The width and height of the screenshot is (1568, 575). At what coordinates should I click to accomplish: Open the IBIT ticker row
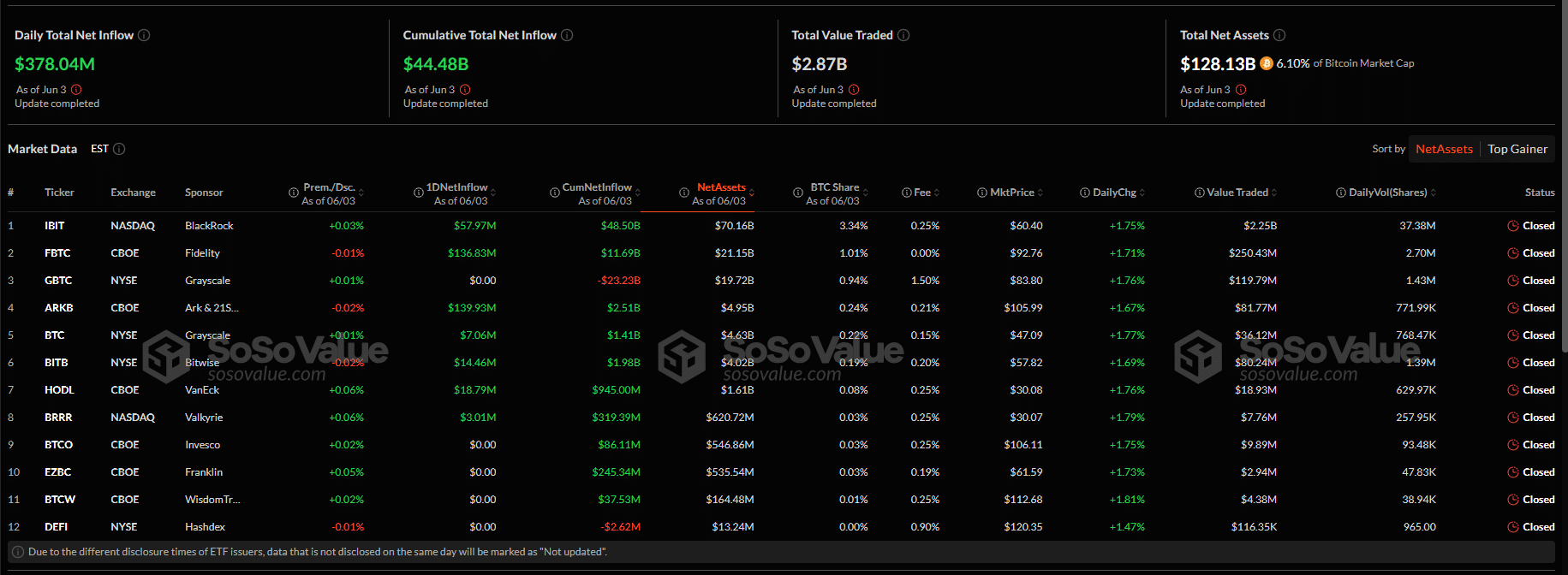[x=55, y=226]
